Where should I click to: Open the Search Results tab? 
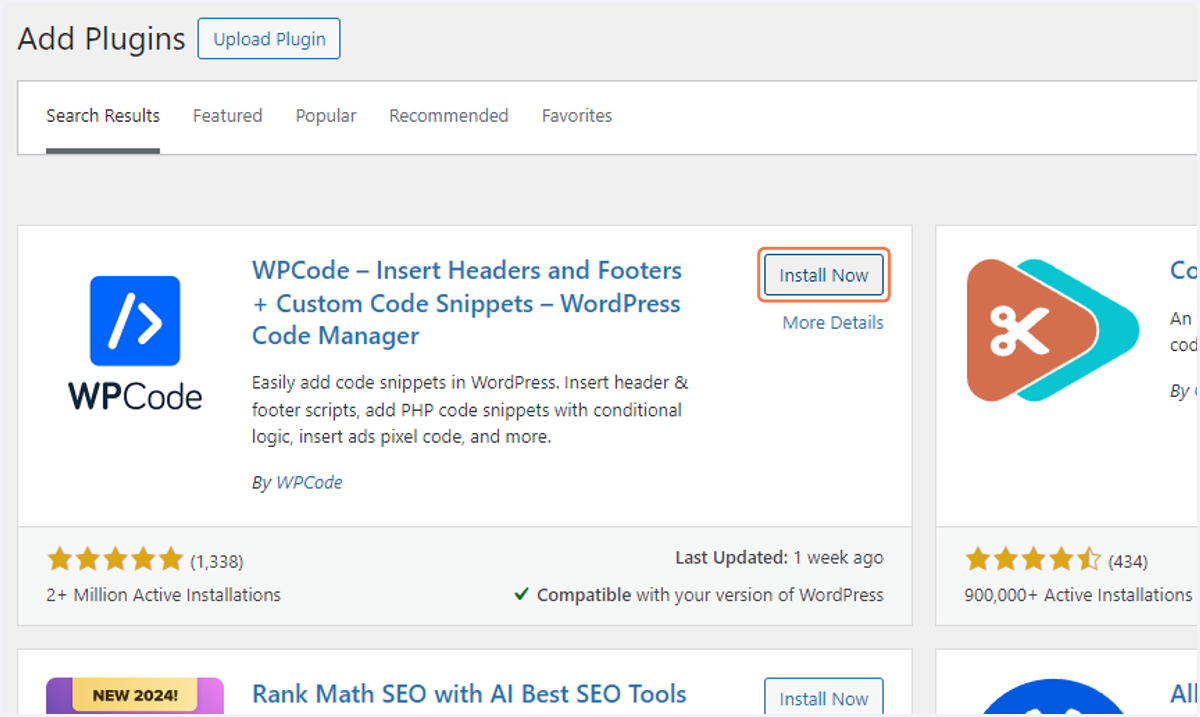103,116
